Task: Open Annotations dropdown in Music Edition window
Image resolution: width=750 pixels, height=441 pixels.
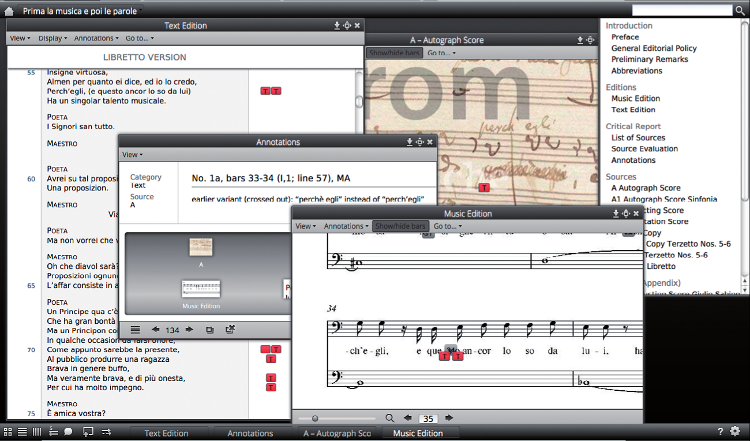Action: point(345,226)
